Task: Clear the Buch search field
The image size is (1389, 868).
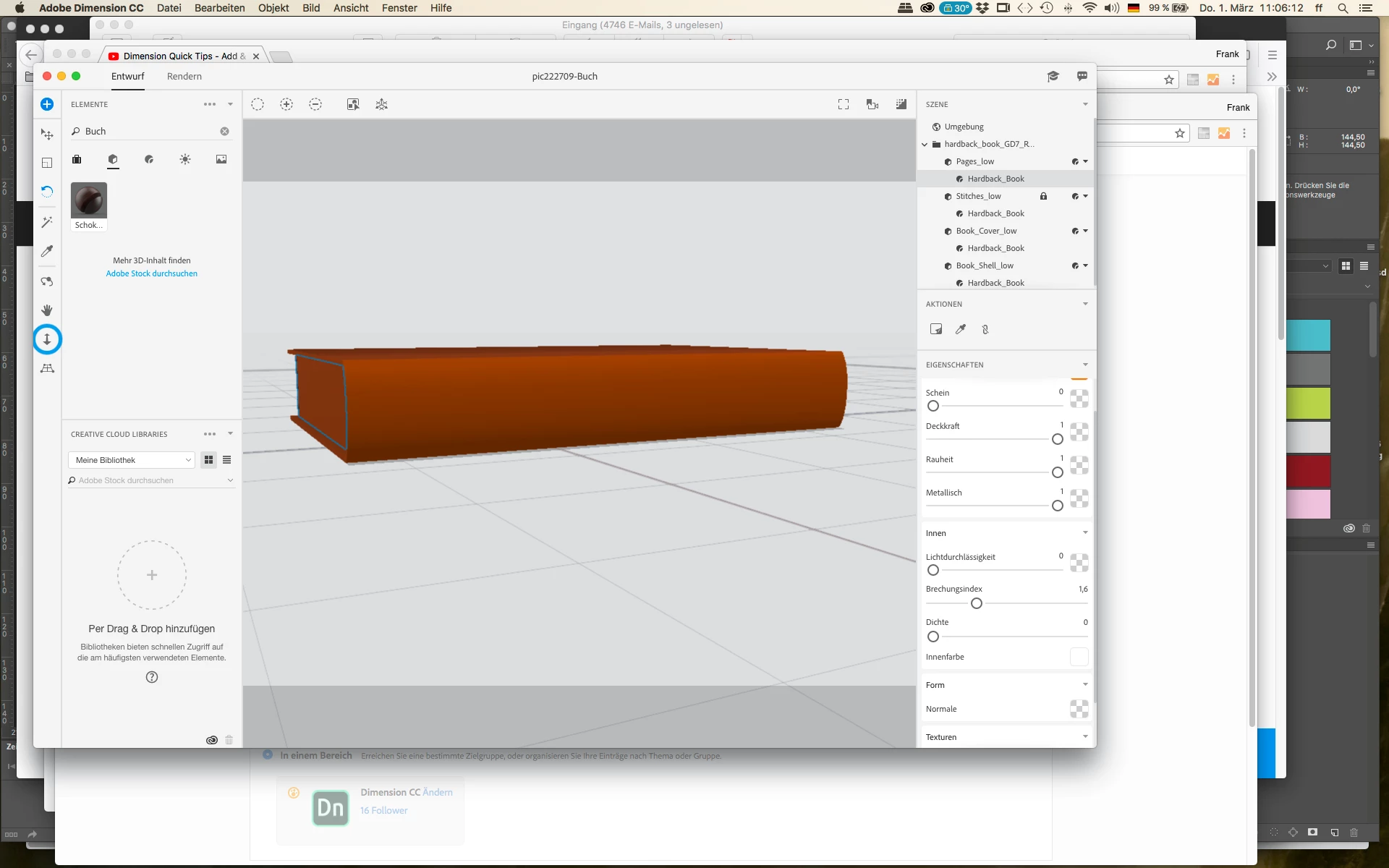Action: click(224, 131)
